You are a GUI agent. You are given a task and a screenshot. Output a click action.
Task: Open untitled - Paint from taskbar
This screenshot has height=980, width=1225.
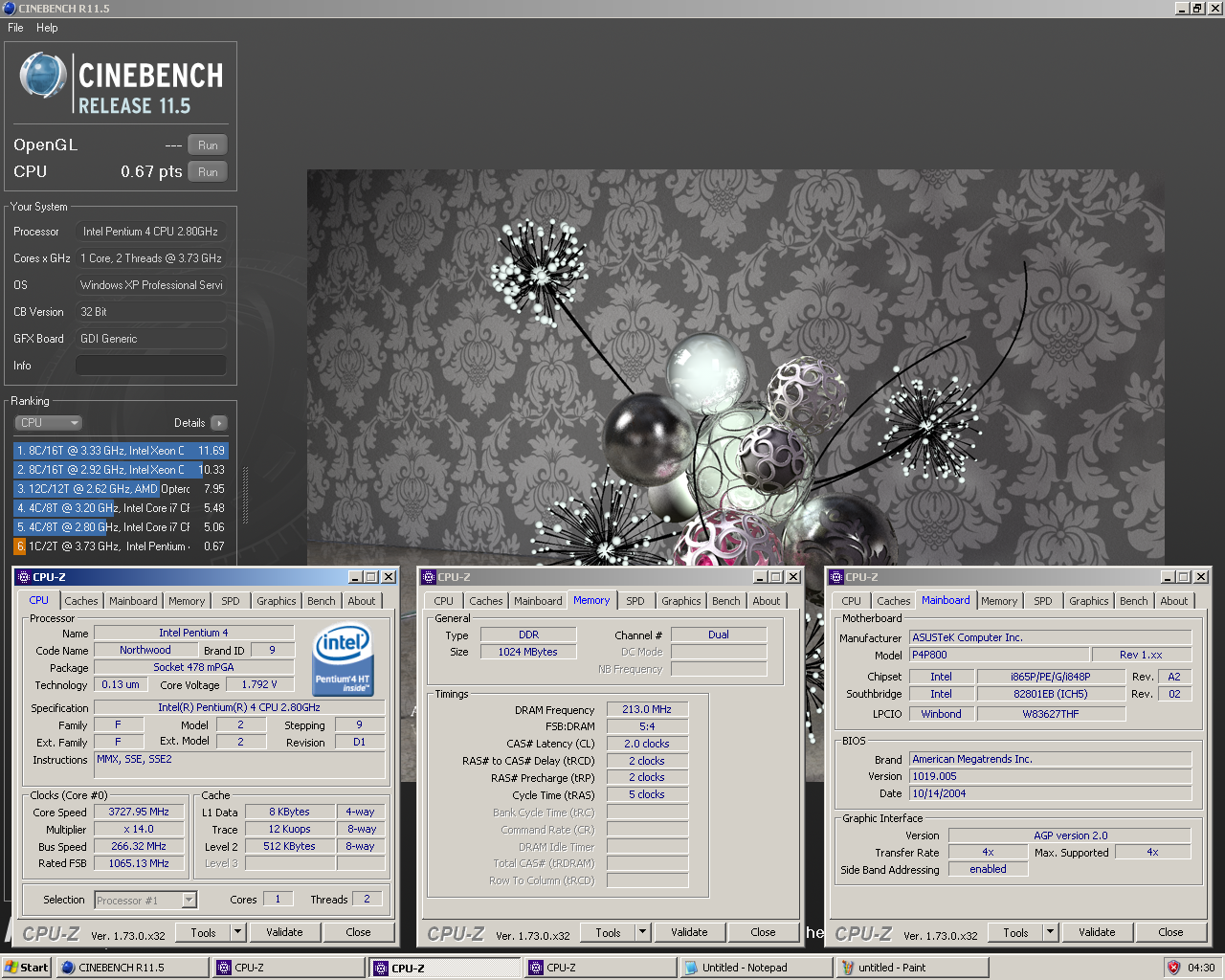(911, 968)
